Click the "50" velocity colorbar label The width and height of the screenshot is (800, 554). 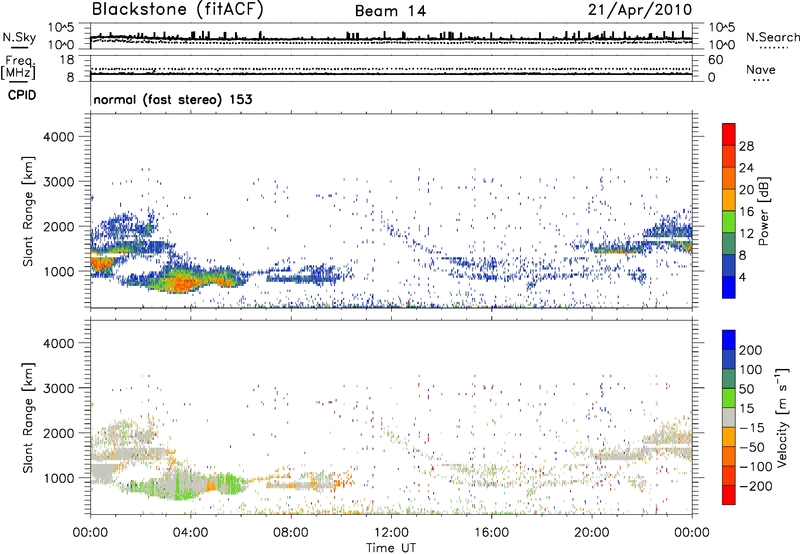point(746,389)
